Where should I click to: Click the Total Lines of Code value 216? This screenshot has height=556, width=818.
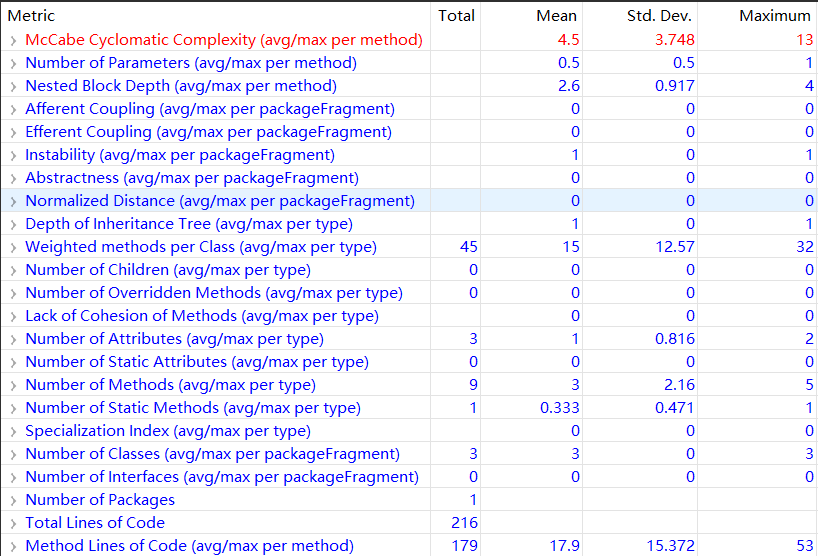coord(464,523)
